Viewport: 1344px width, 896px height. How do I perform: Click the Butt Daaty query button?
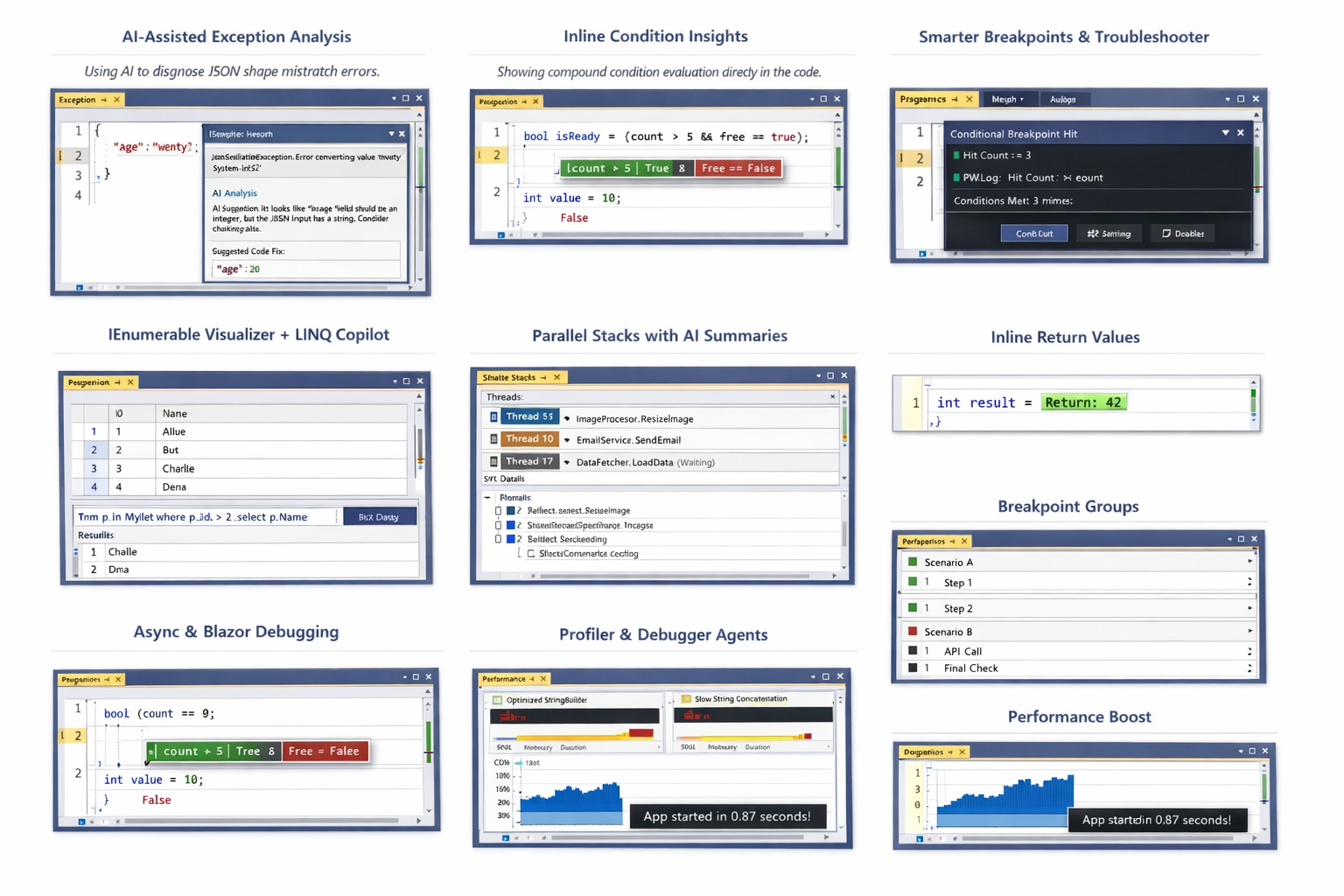(x=379, y=517)
